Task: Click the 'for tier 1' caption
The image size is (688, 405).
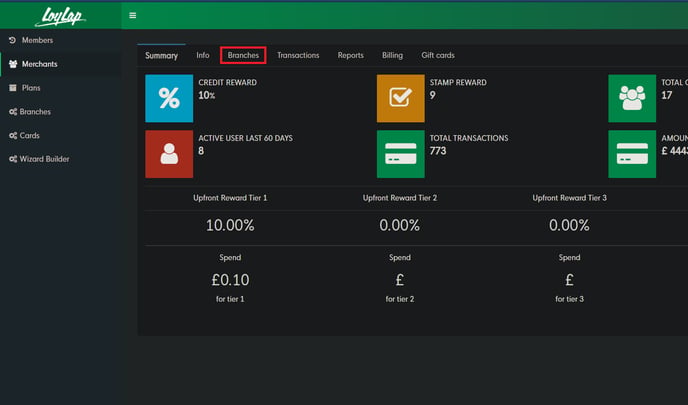Action: tap(230, 299)
